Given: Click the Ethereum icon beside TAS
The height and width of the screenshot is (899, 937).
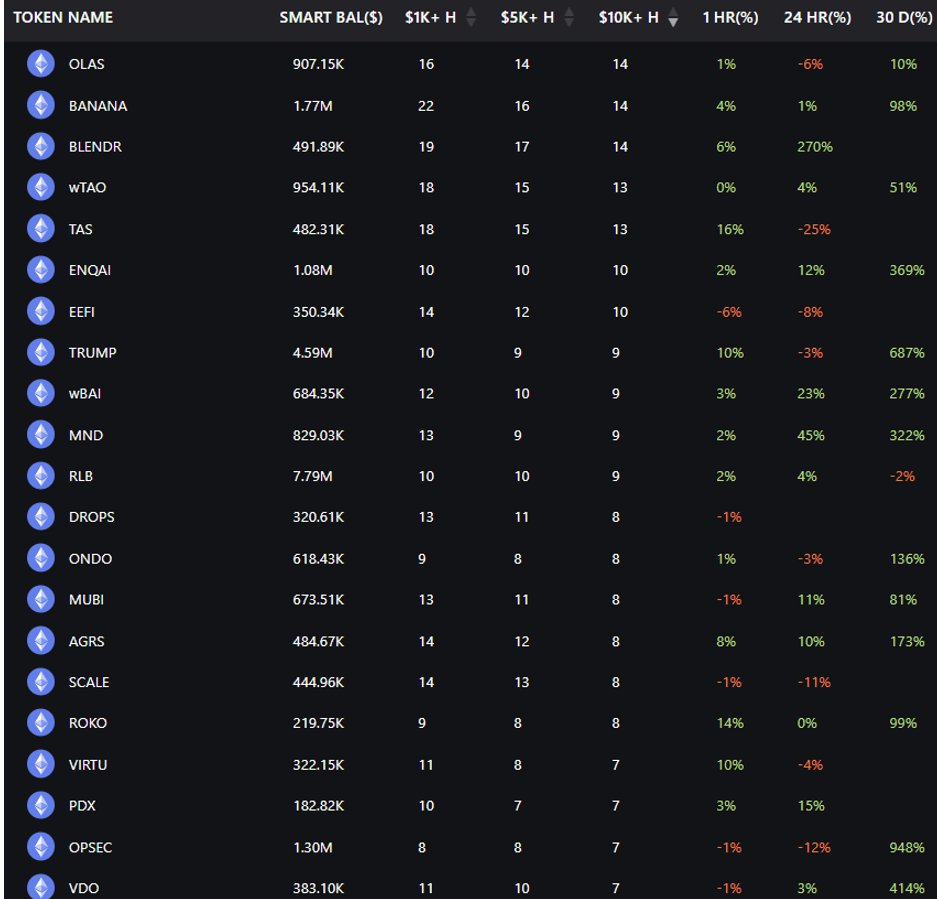Looking at the screenshot, I should tap(41, 229).
